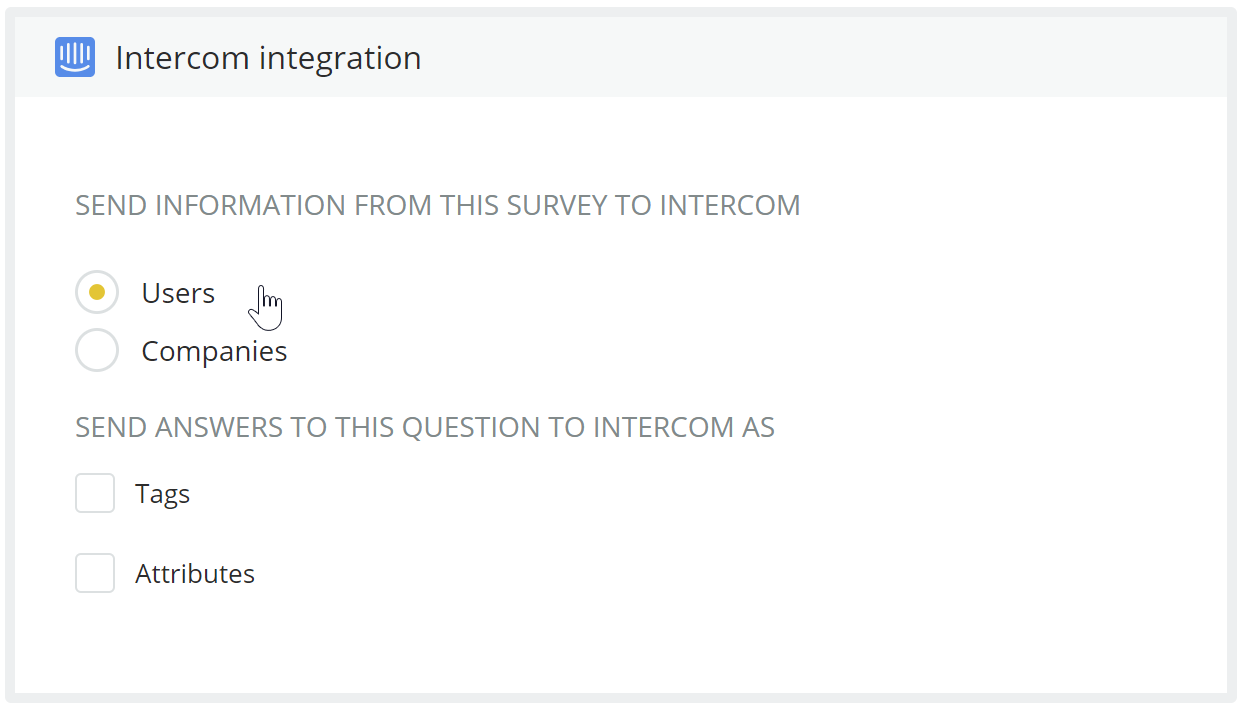Select the Users radio button
The image size is (1251, 711).
pyautogui.click(x=97, y=293)
